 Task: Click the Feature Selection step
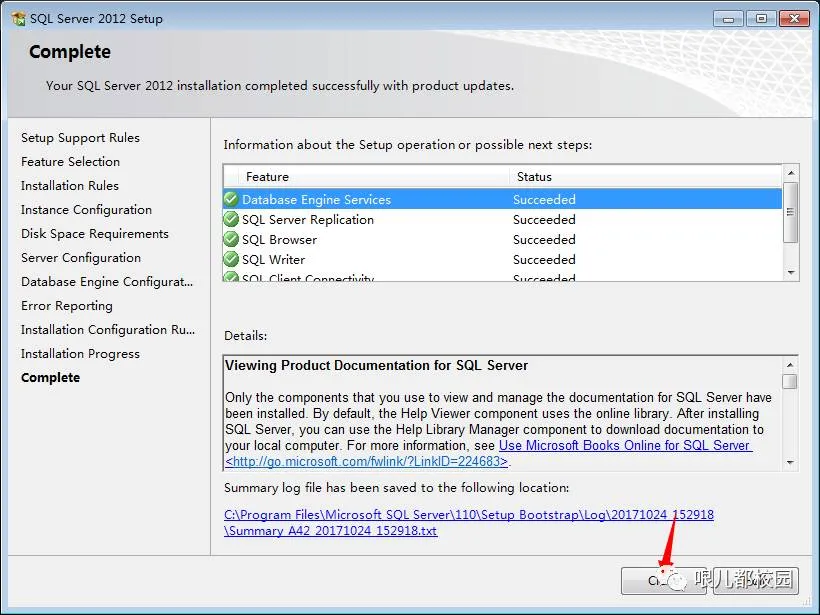pyautogui.click(x=71, y=162)
